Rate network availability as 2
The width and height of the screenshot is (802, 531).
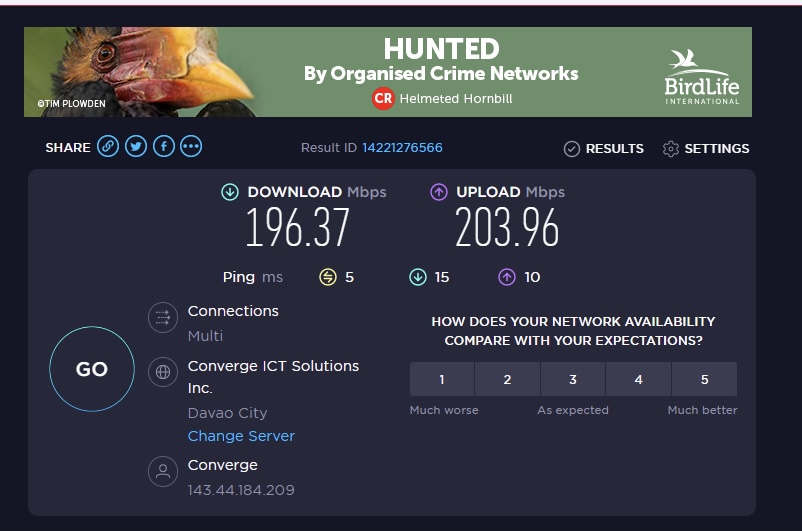[507, 379]
